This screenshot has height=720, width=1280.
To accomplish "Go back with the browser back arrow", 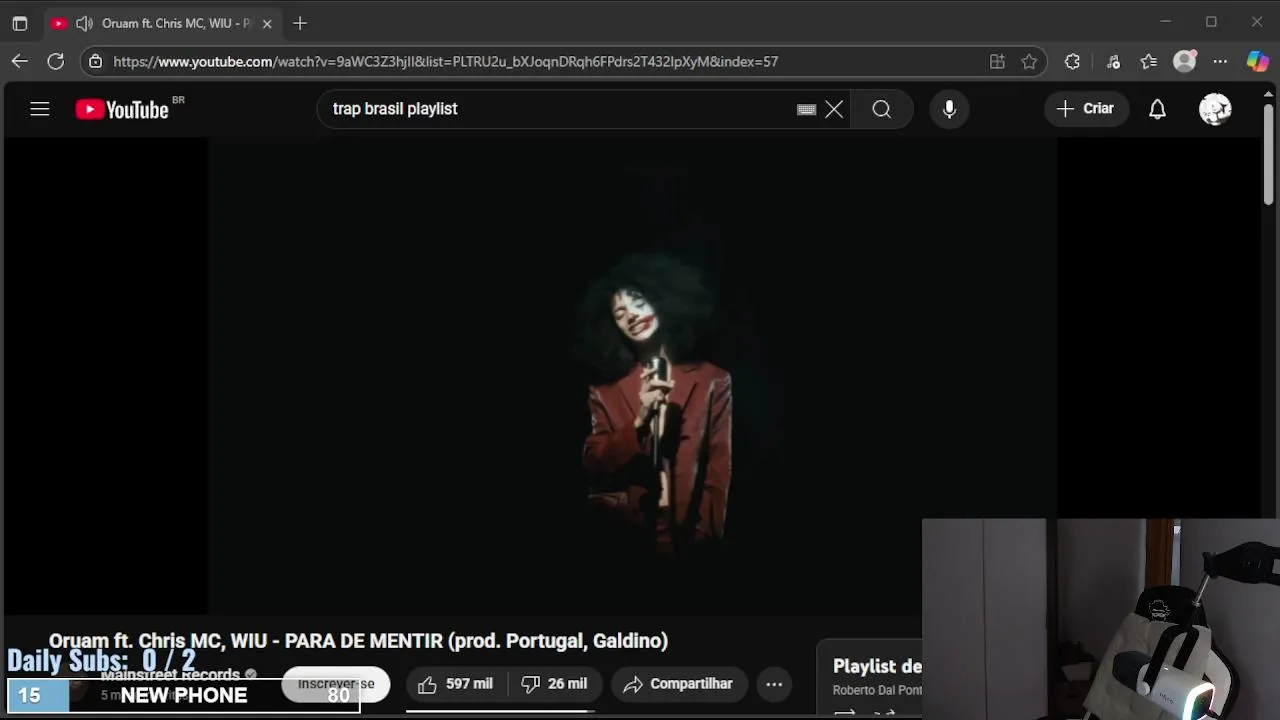I will (x=20, y=61).
